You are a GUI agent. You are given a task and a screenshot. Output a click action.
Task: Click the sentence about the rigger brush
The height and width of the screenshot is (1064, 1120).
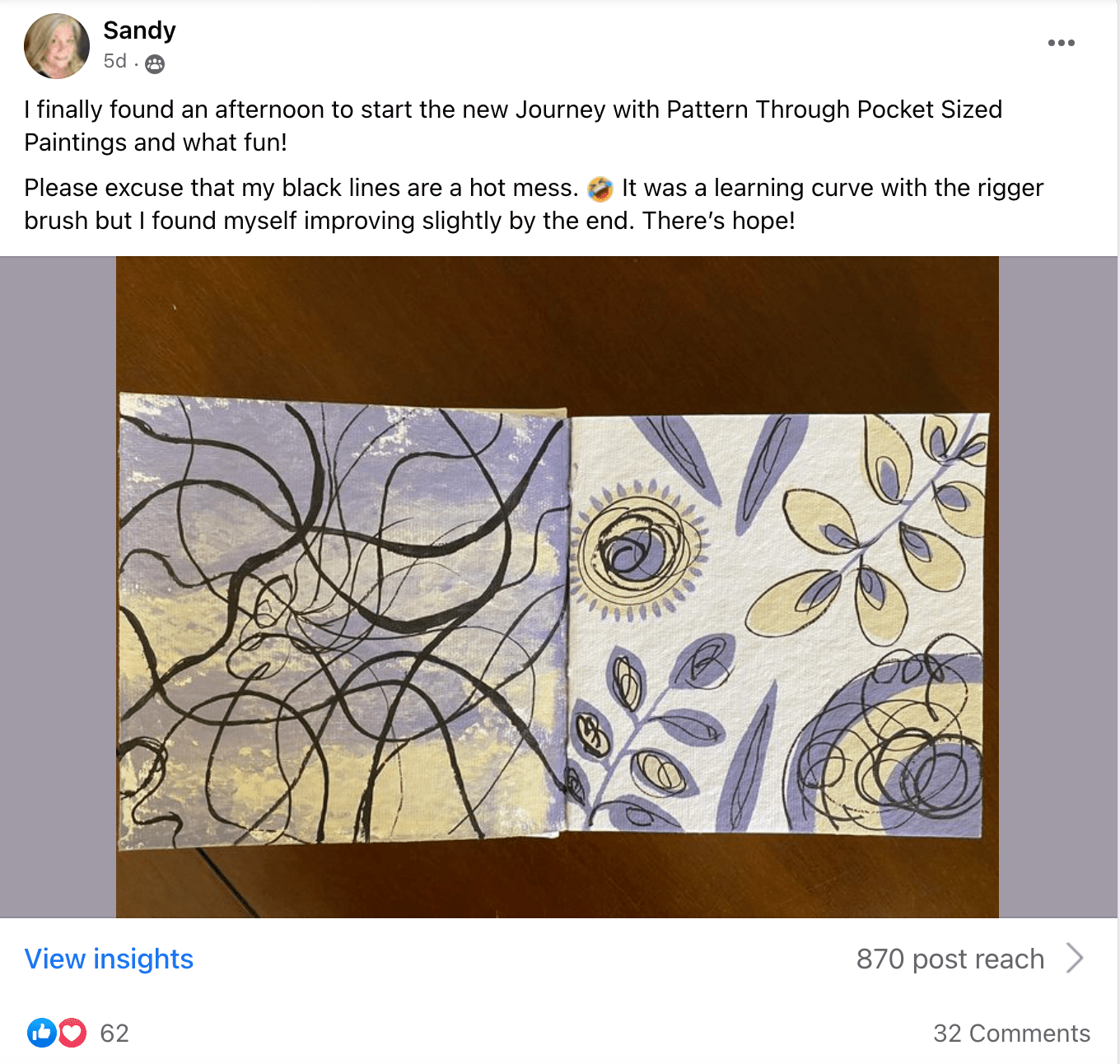click(832, 189)
